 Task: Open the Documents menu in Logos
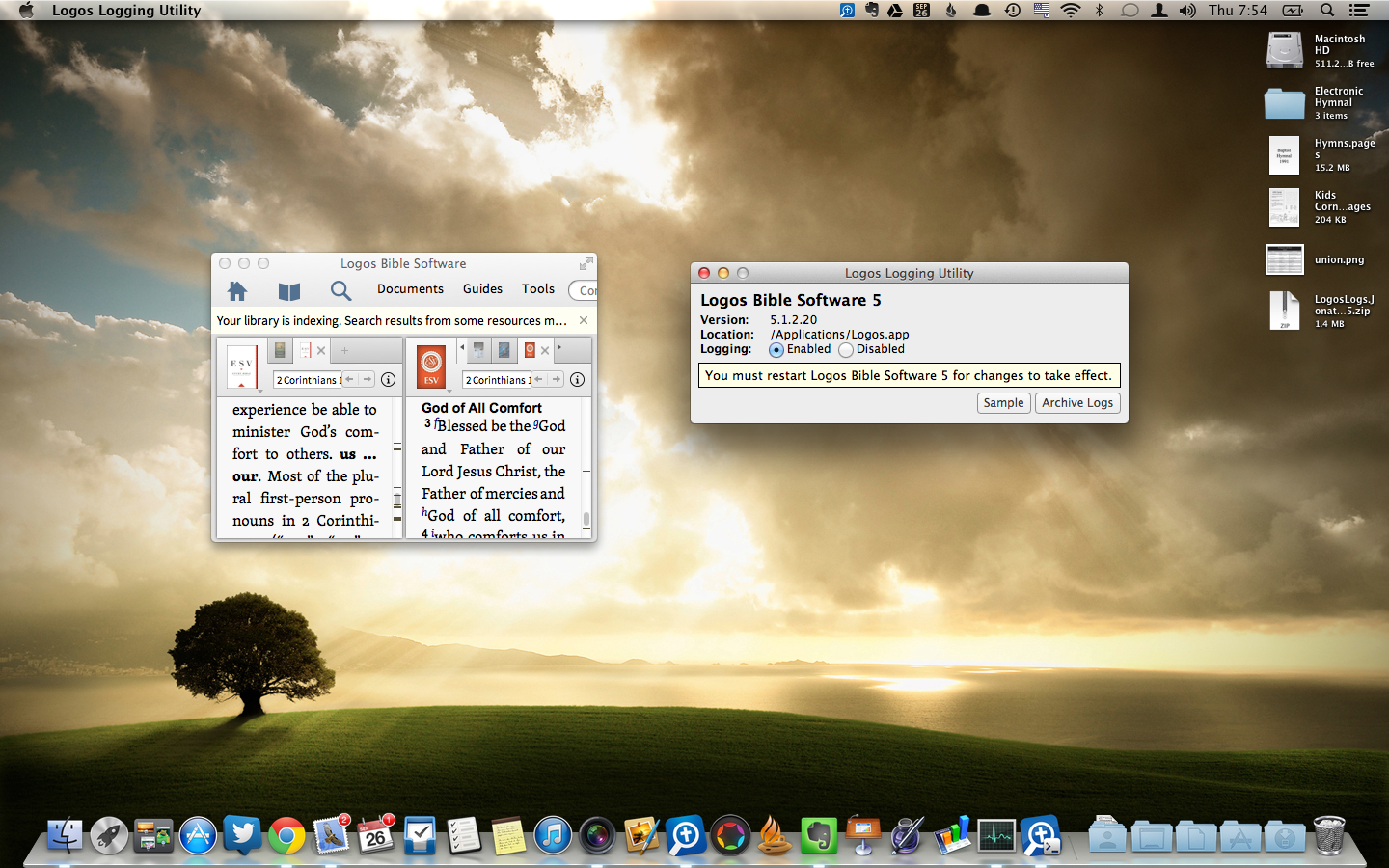pyautogui.click(x=410, y=288)
